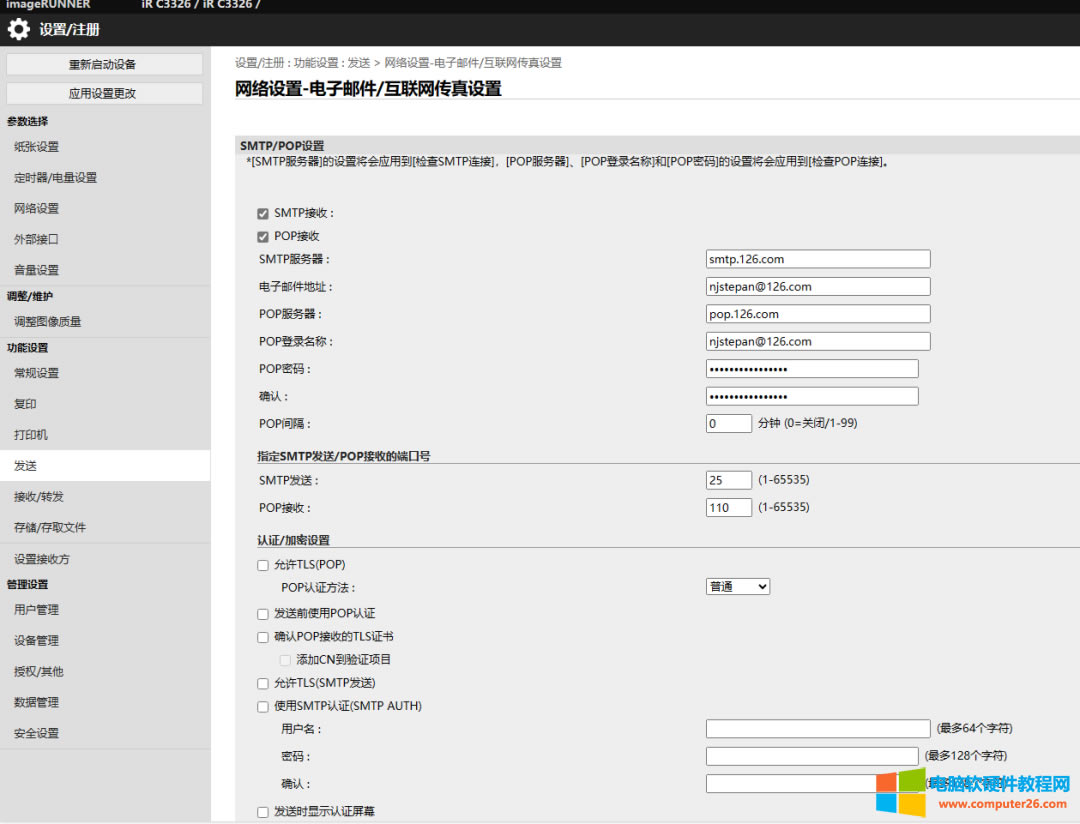
Task: Enable 允许TLS(POP) checkbox
Action: click(x=263, y=565)
